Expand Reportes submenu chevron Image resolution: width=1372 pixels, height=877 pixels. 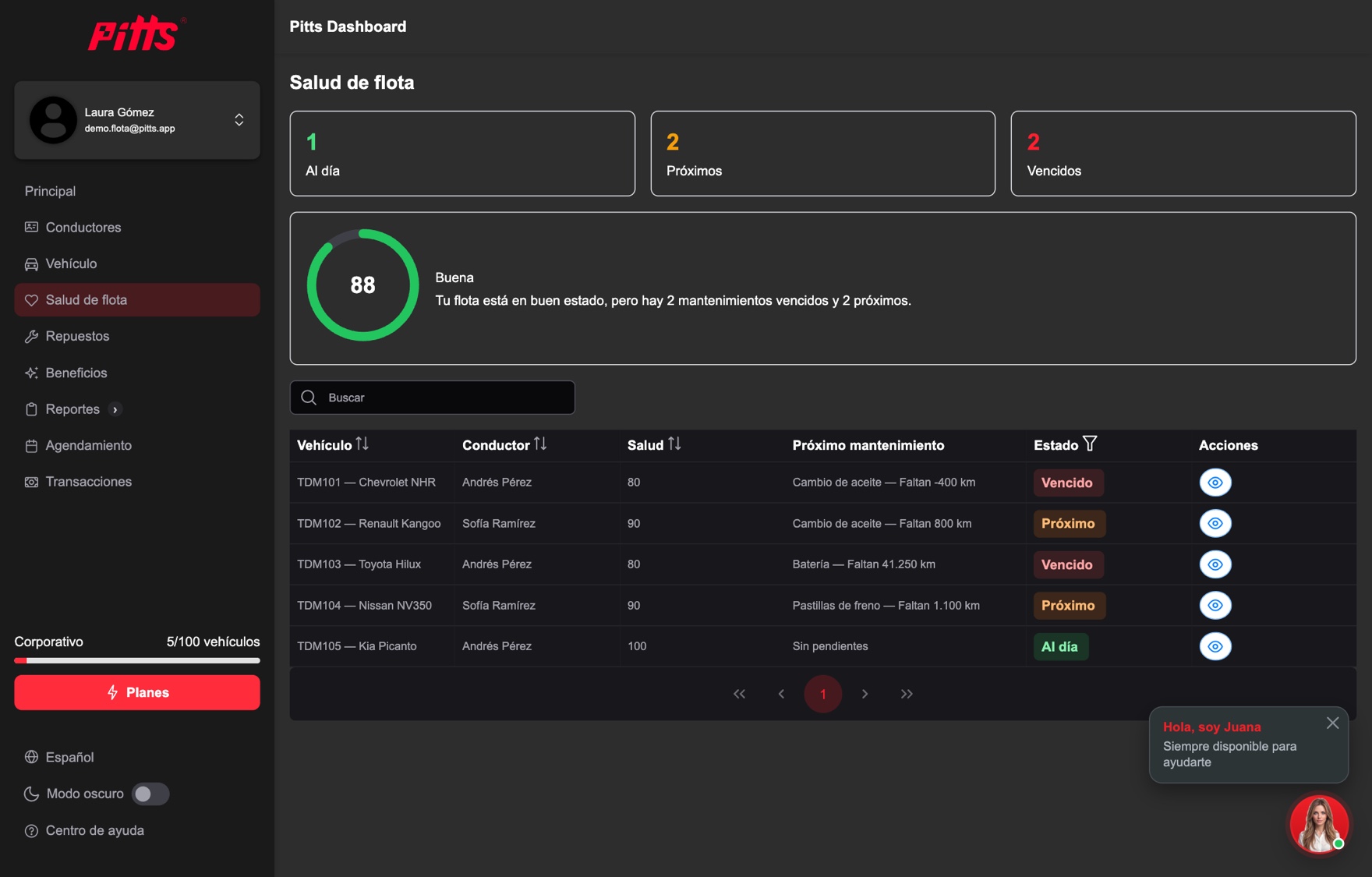pyautogui.click(x=115, y=409)
